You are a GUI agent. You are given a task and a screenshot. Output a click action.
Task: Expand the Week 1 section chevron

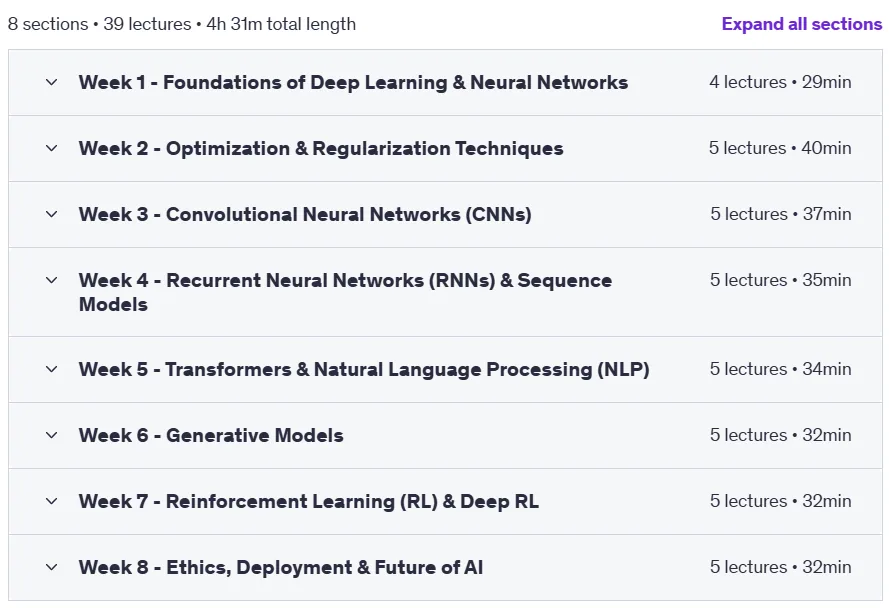pos(52,82)
